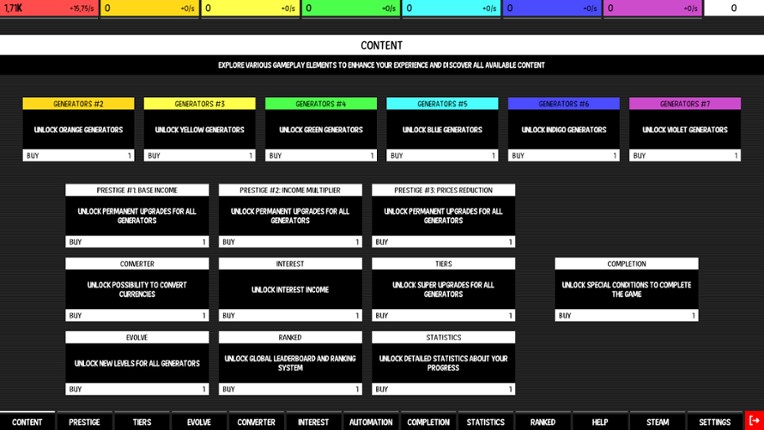Buy the Tiers unlock
The height and width of the screenshot is (430, 764).
(x=443, y=315)
